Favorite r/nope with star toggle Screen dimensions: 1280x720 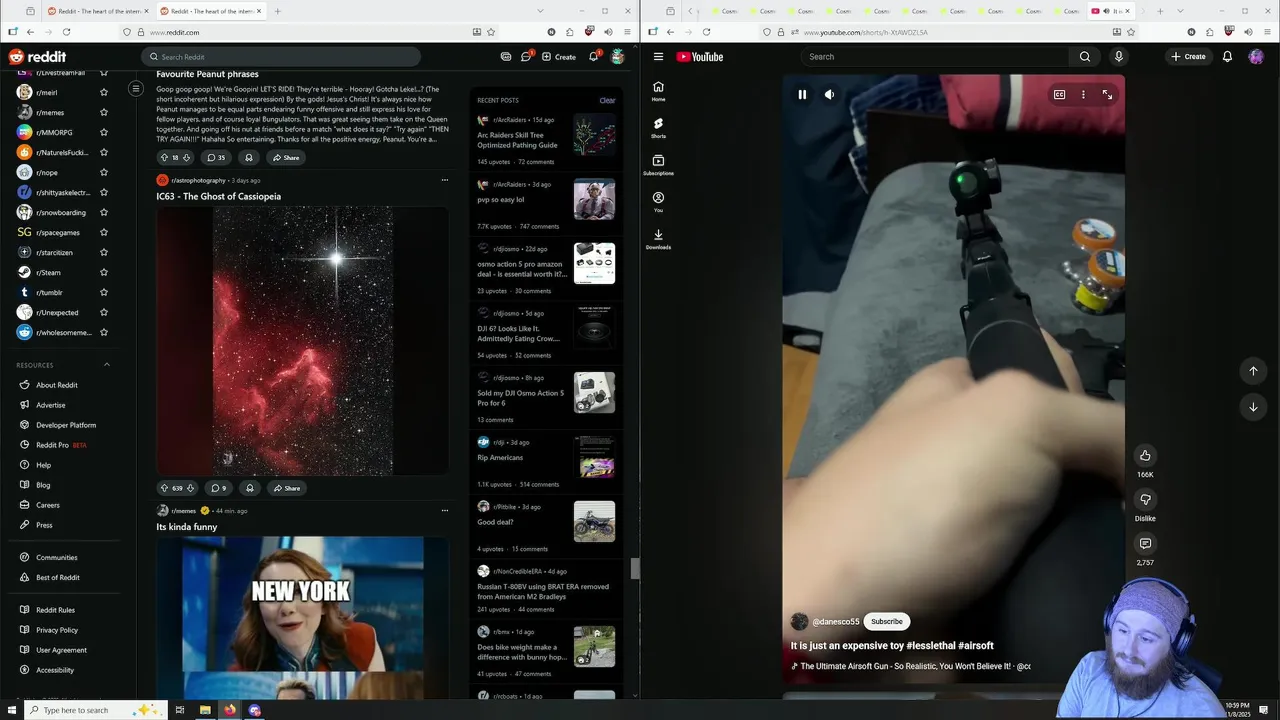pos(103,172)
